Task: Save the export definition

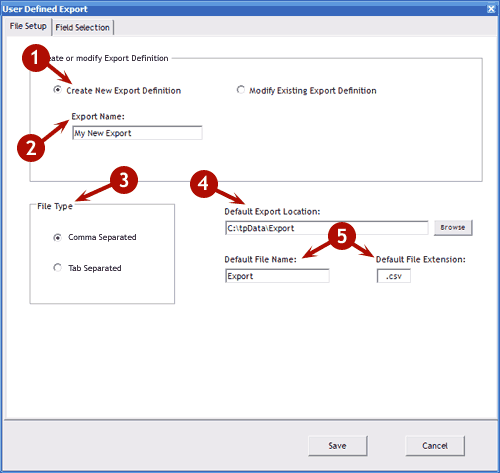Action: click(338, 446)
